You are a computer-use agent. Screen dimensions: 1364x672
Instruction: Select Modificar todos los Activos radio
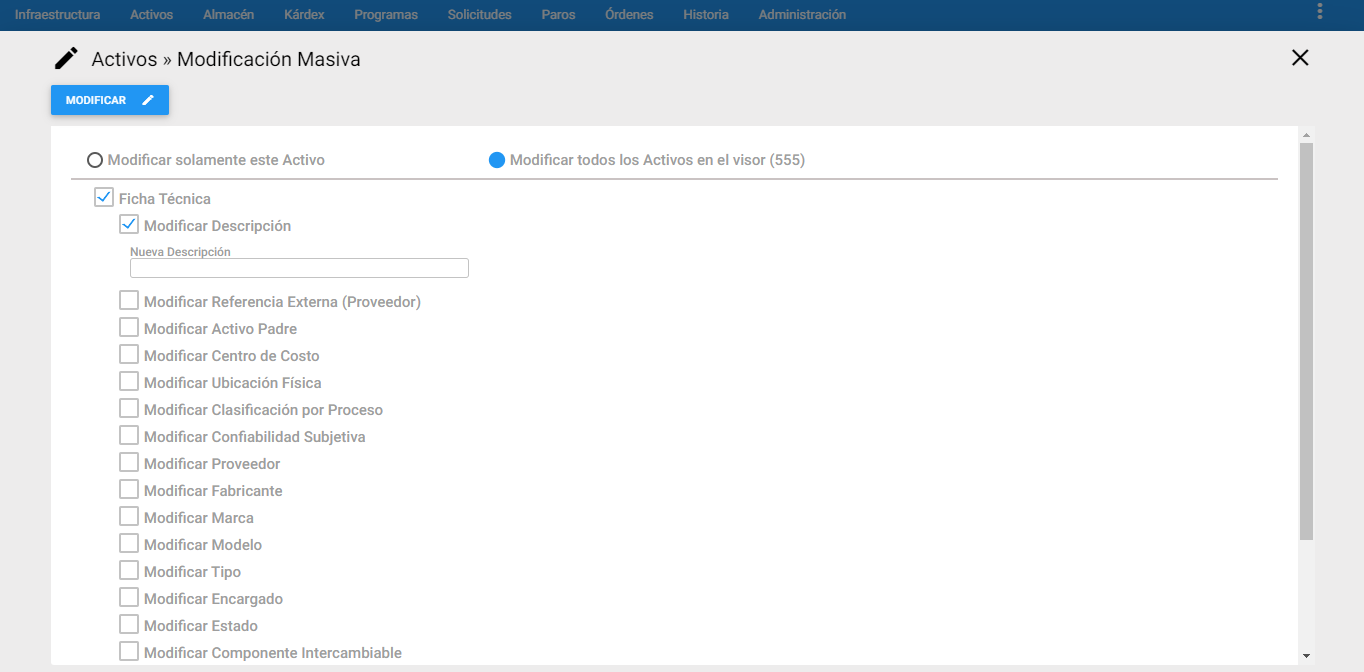pos(497,160)
